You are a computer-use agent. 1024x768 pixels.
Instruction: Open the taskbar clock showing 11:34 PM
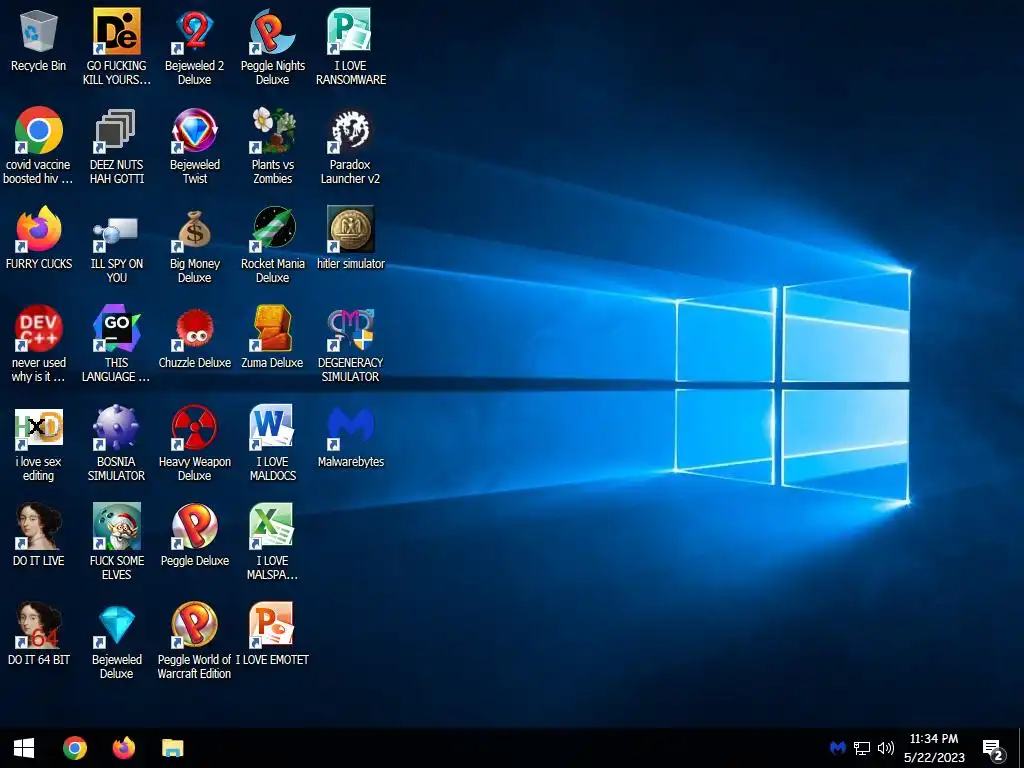tap(934, 748)
